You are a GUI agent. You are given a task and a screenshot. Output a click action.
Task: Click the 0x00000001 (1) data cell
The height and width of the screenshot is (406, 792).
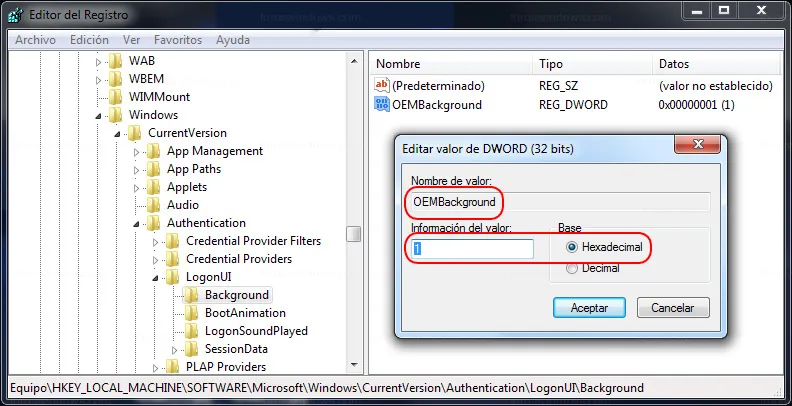click(697, 105)
